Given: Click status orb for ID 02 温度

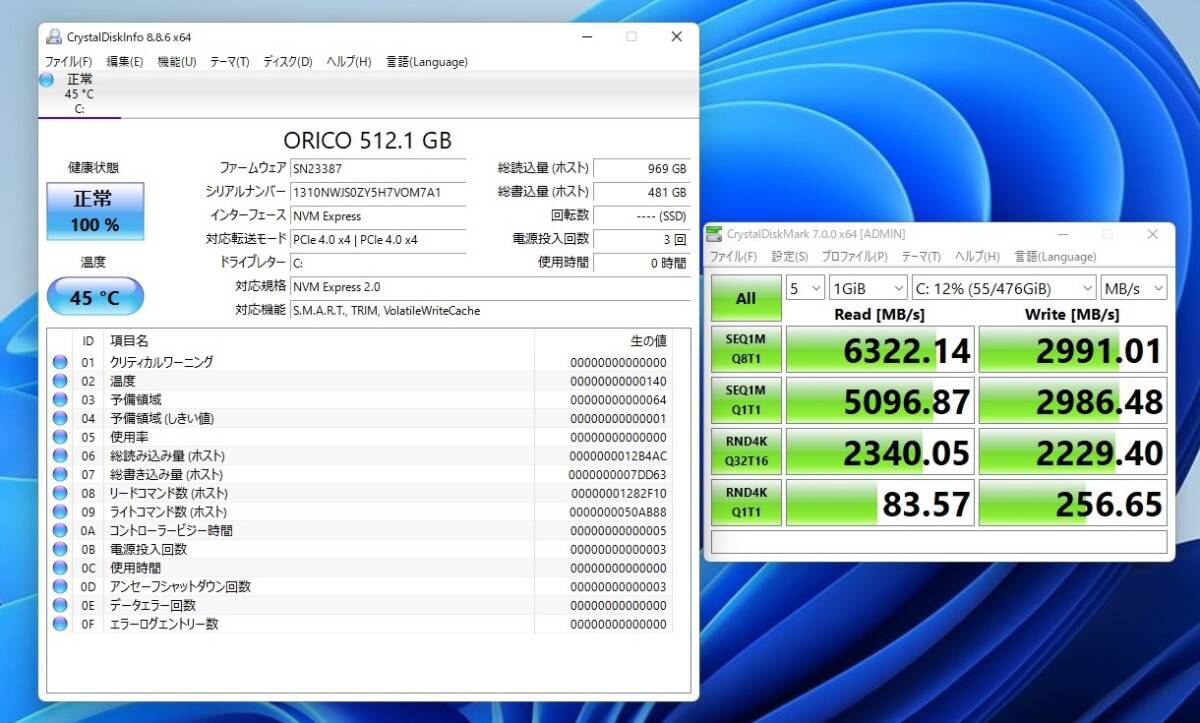Looking at the screenshot, I should (x=60, y=381).
